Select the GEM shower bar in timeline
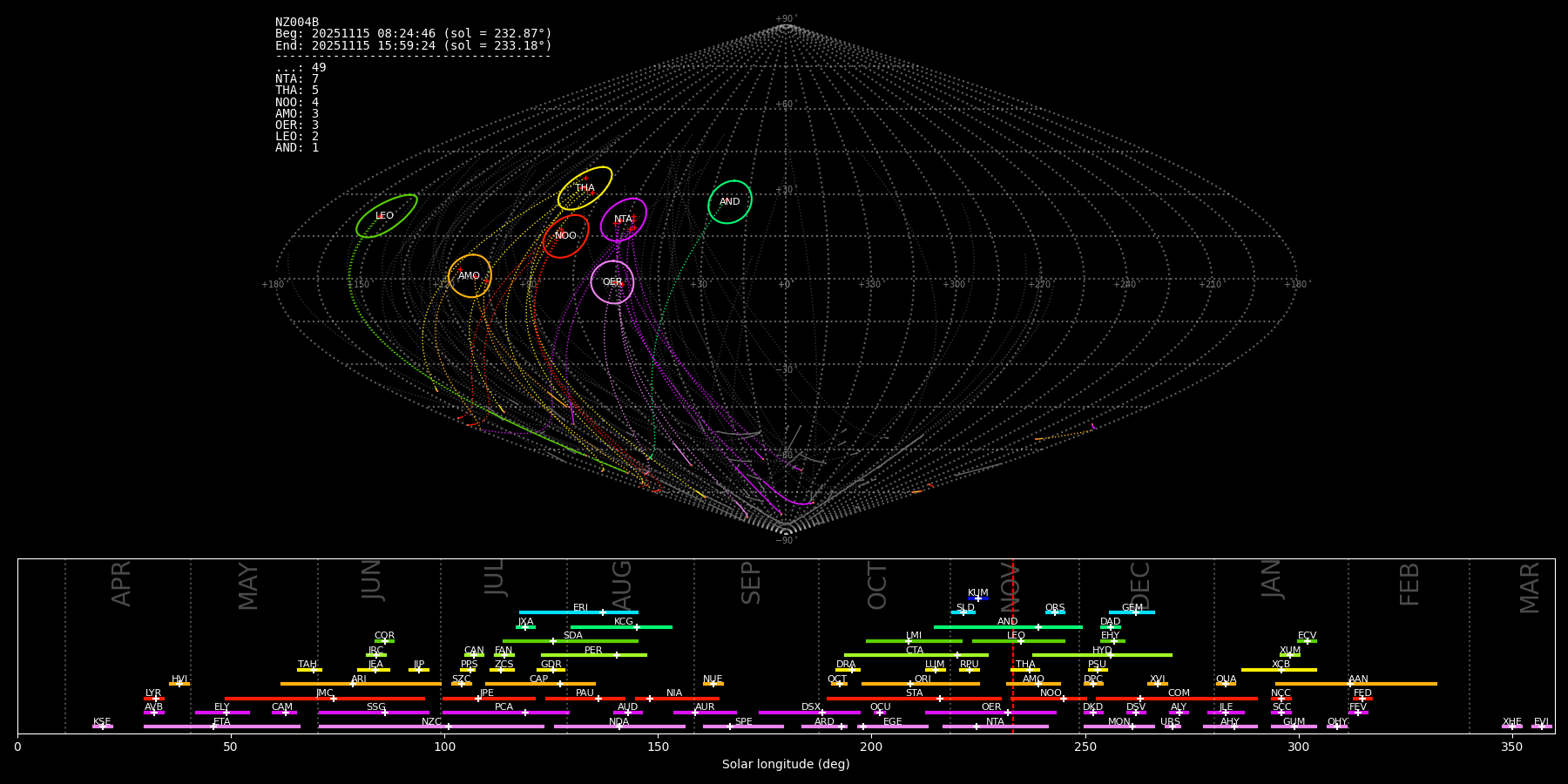The image size is (1568, 784). 1132,612
